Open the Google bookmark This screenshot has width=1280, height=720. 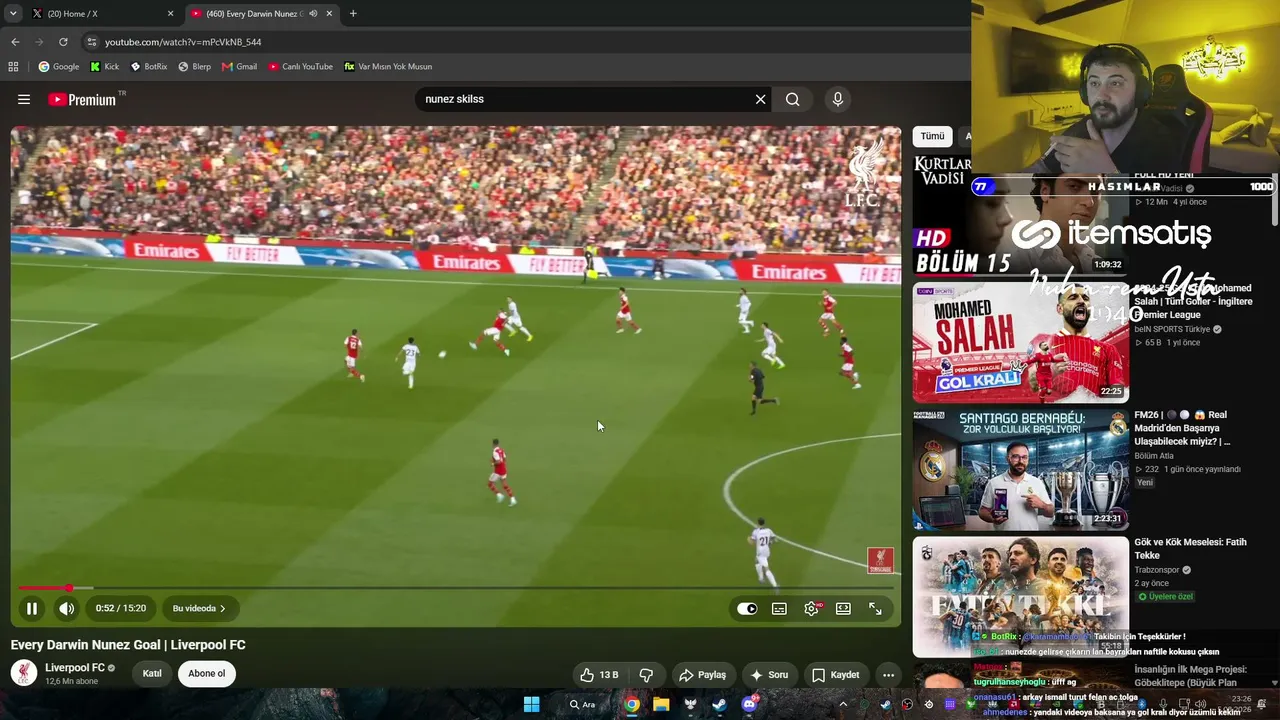tap(59, 67)
